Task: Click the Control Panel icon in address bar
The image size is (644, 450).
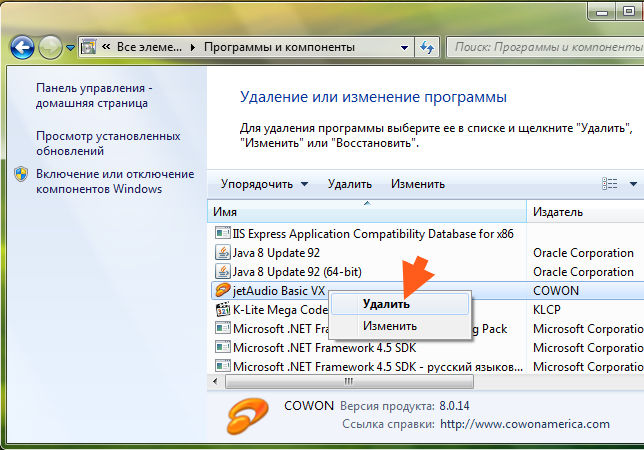Action: pos(88,47)
